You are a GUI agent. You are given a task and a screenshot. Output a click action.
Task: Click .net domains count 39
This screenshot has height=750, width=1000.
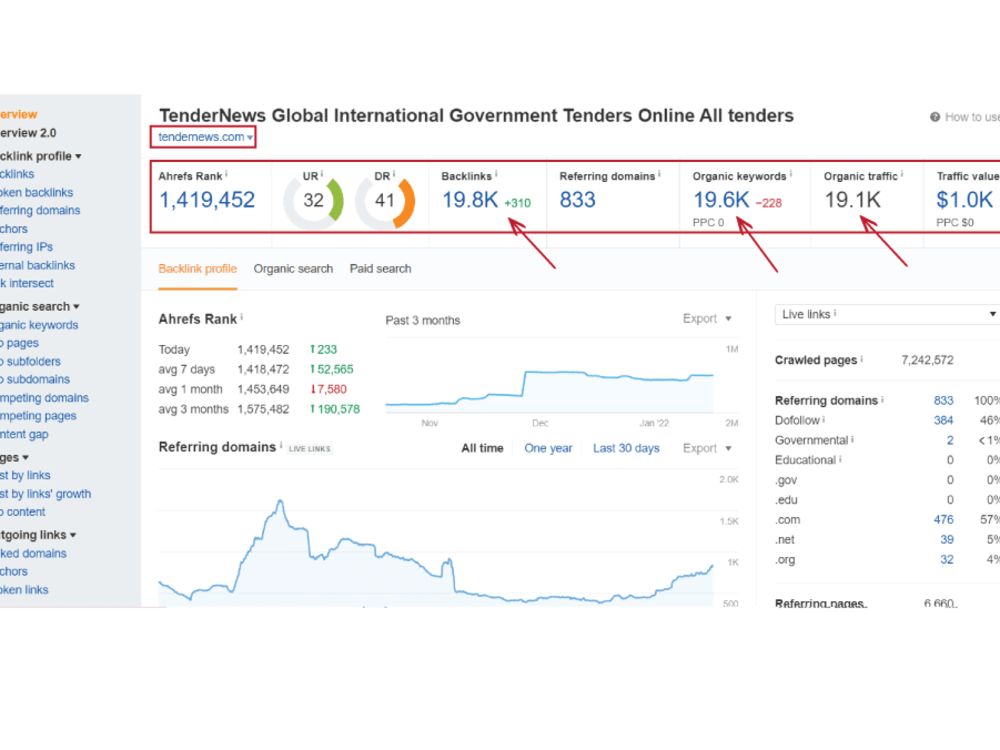tap(946, 540)
